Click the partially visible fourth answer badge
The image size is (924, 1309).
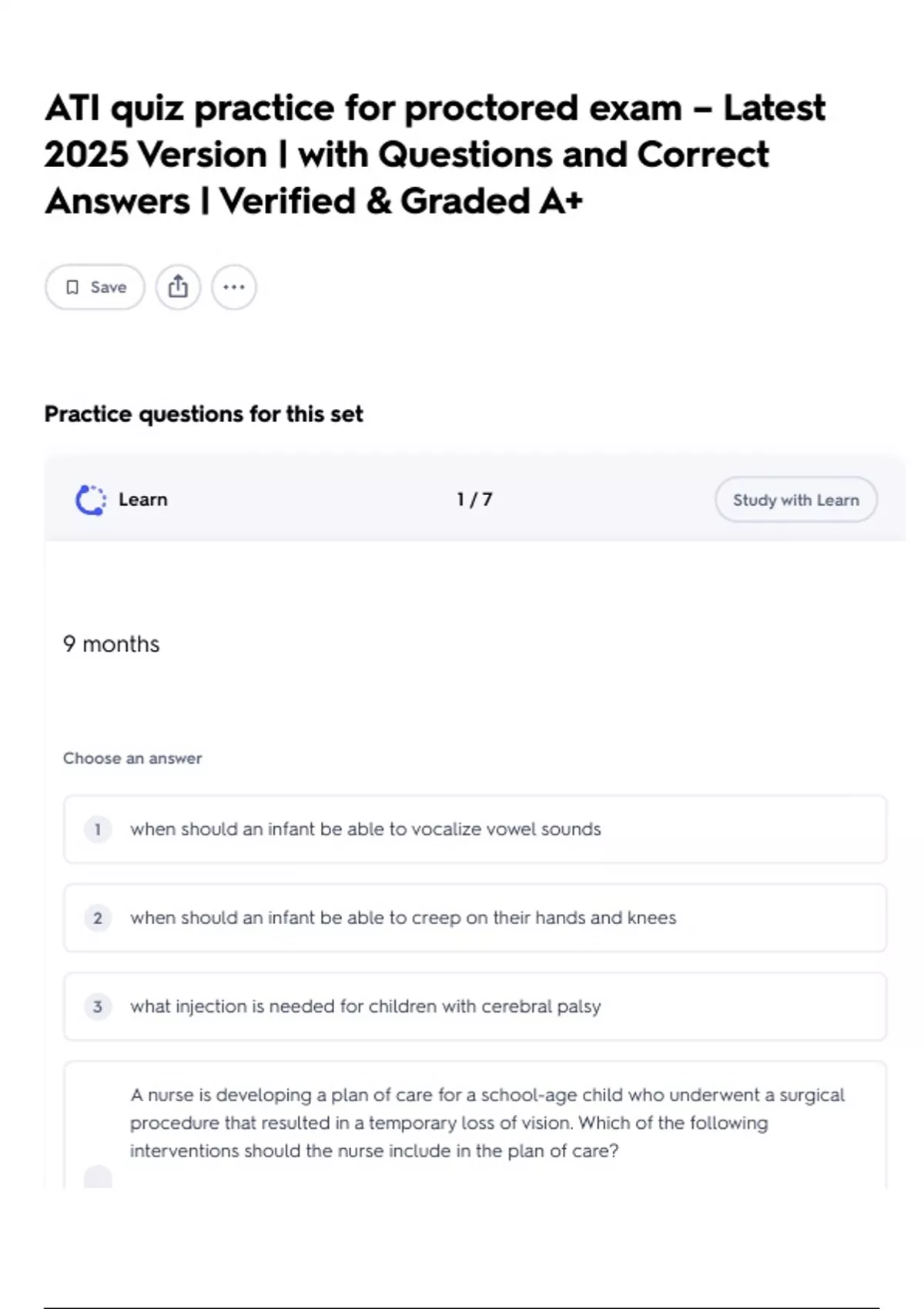98,1177
